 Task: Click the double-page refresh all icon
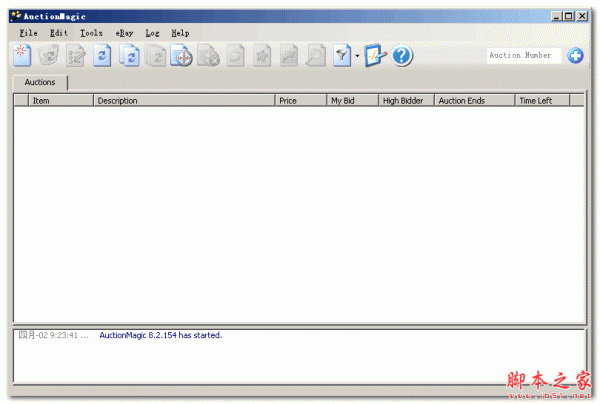[129, 56]
